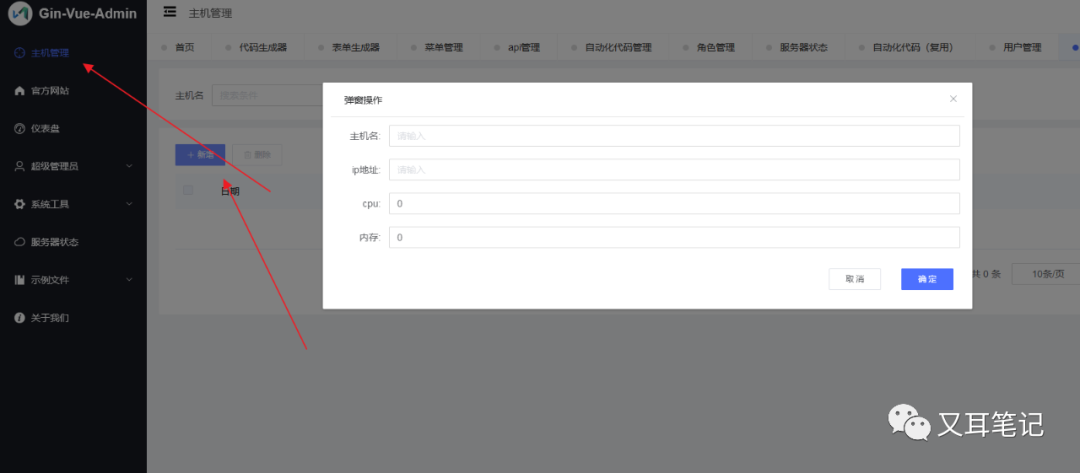Close the 弹窗操作 dialog with X
This screenshot has width=1080, height=473.
point(953,98)
